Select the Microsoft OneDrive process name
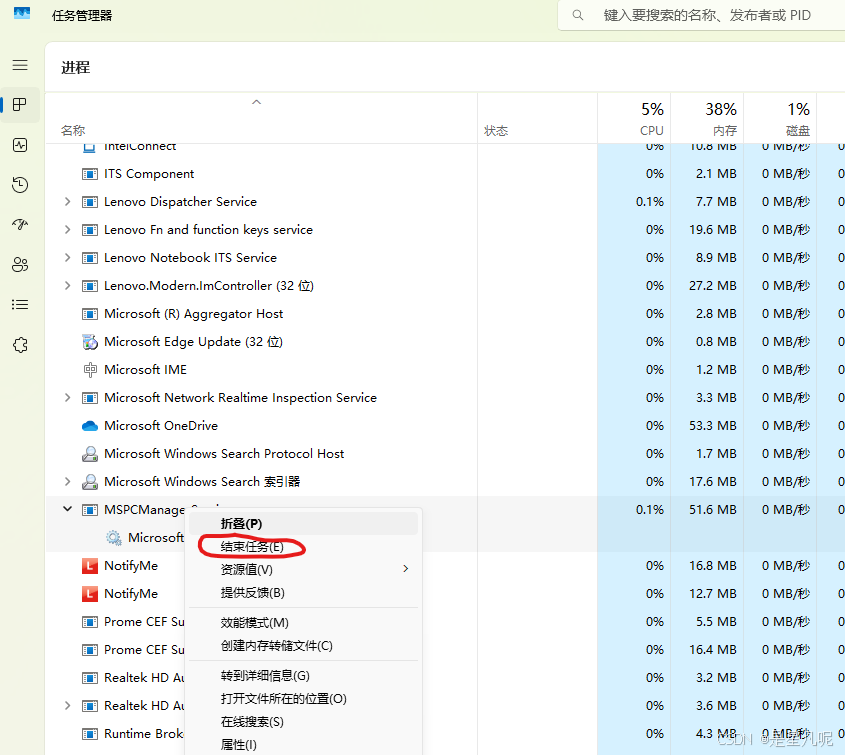The height and width of the screenshot is (755, 845). [161, 426]
